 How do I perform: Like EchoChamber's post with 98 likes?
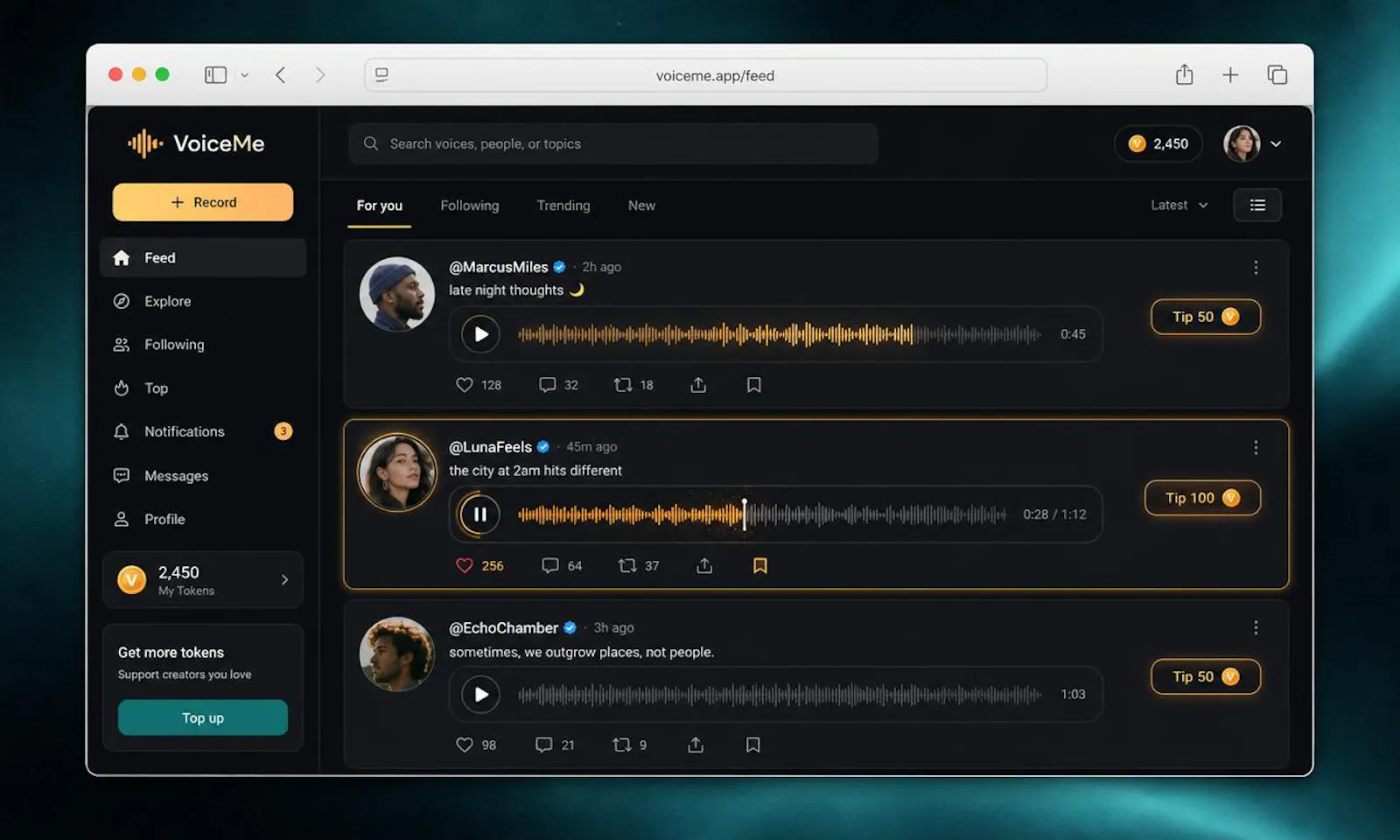pos(465,745)
